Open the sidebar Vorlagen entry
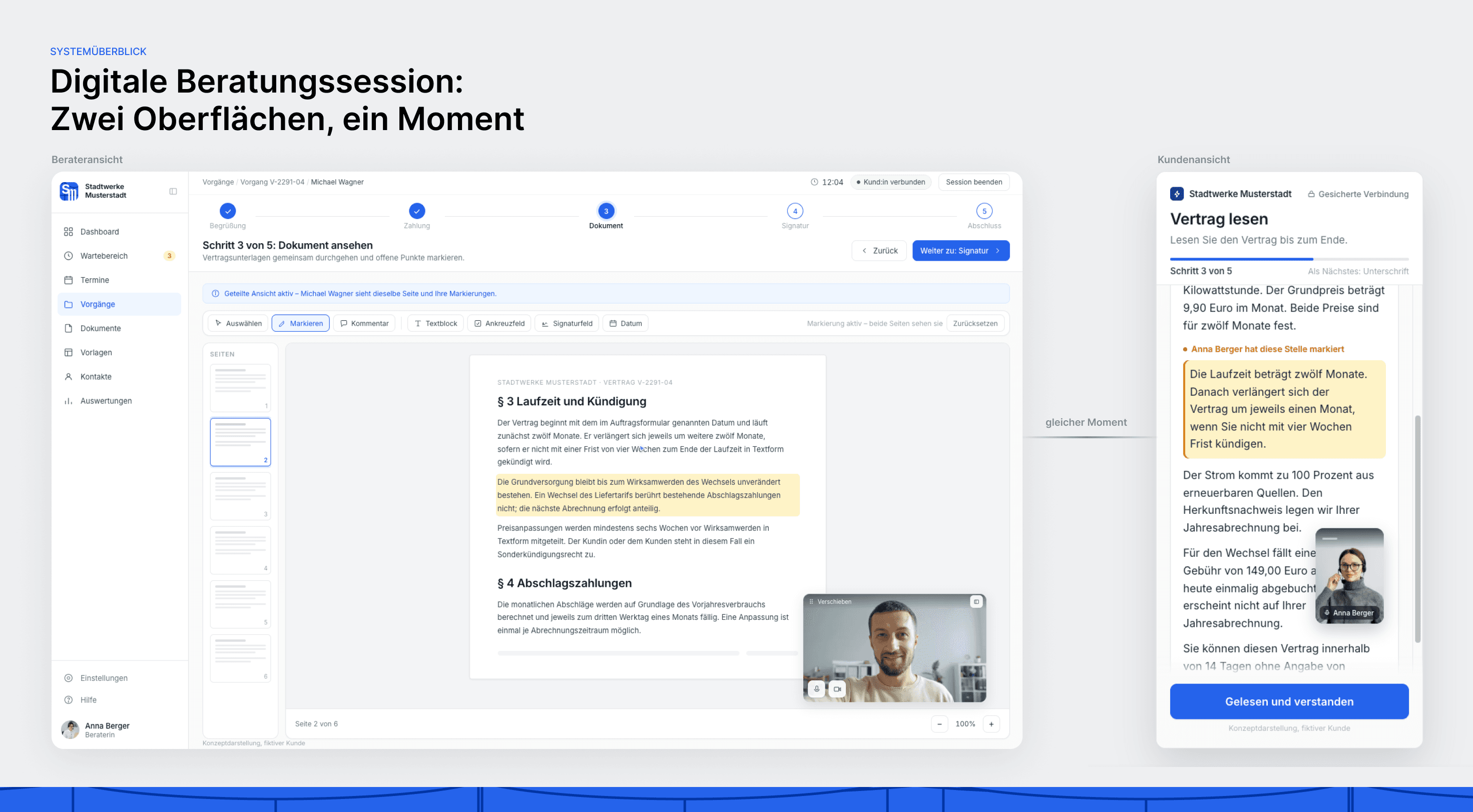The height and width of the screenshot is (812, 1473). [x=119, y=353]
